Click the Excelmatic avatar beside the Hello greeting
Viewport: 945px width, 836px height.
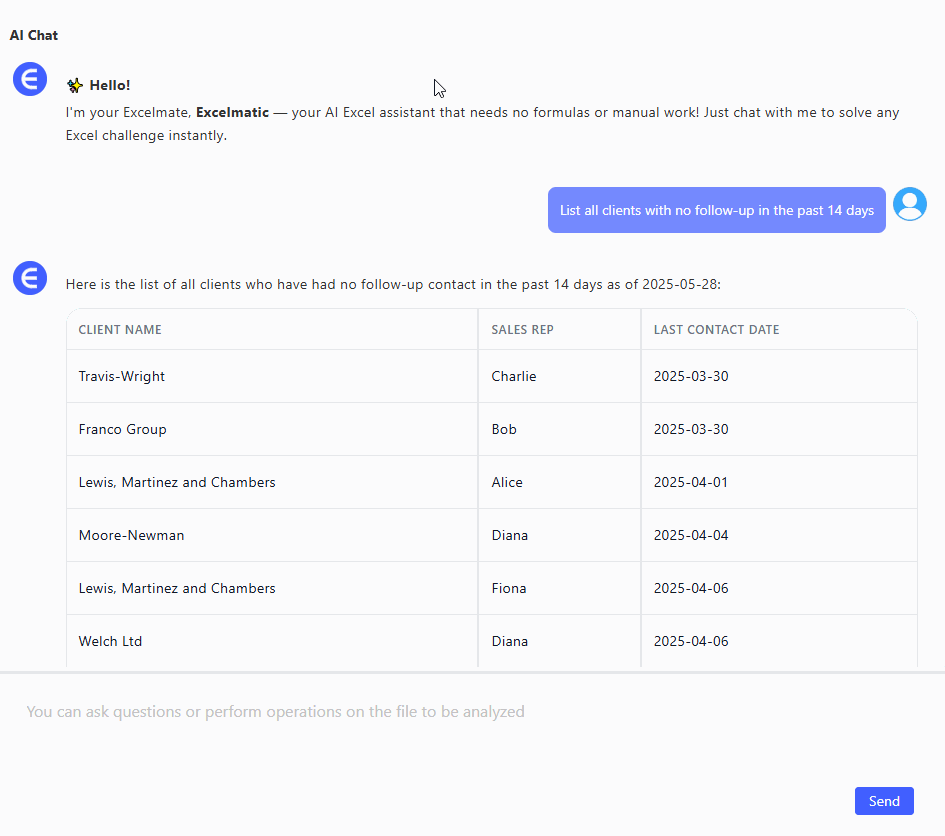coord(30,78)
